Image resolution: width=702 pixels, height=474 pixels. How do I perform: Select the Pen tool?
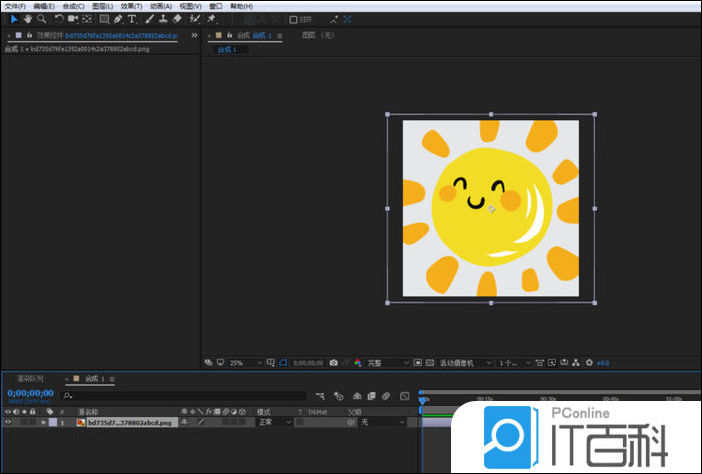(x=119, y=19)
